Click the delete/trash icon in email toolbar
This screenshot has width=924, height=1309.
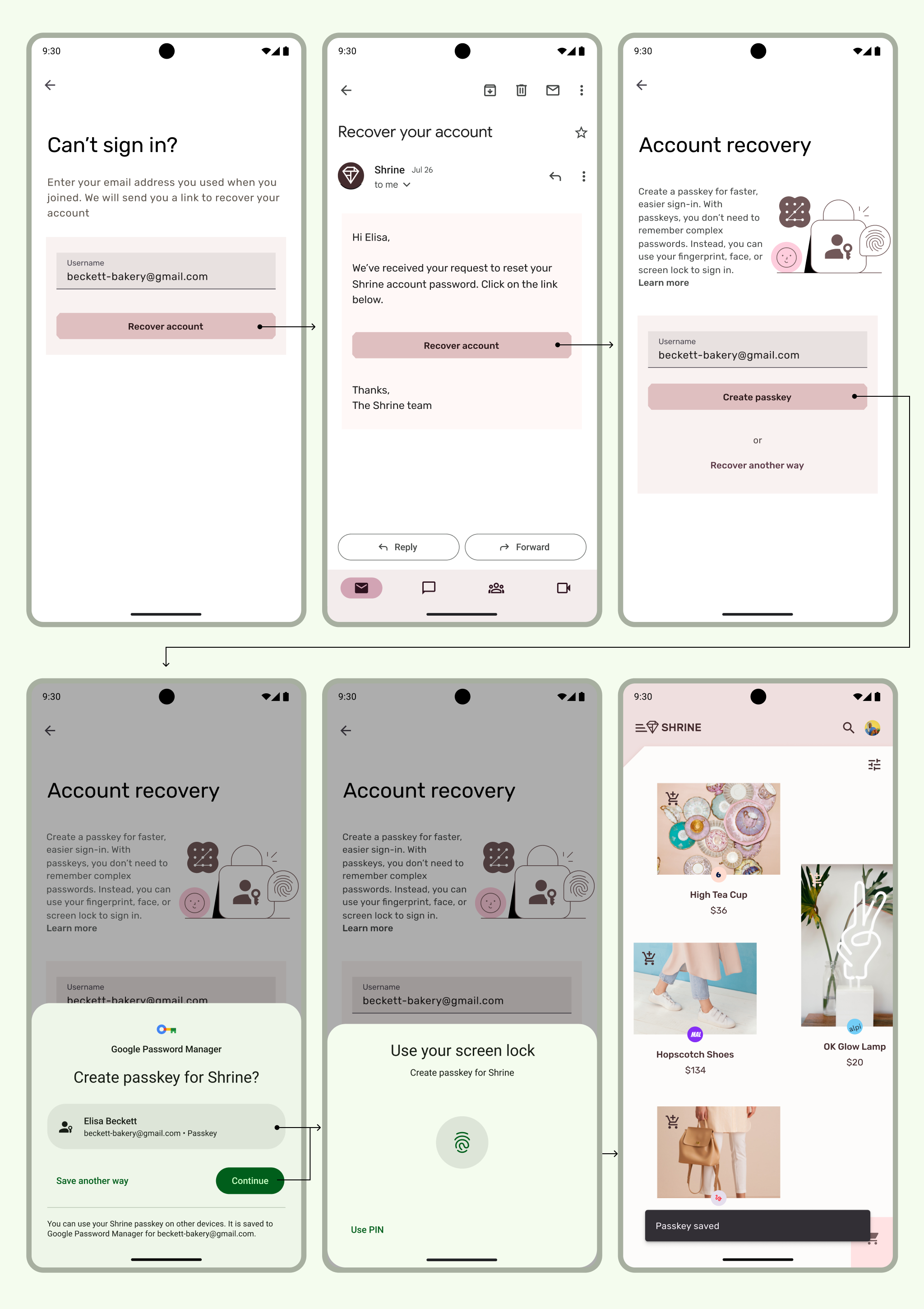[x=521, y=88]
